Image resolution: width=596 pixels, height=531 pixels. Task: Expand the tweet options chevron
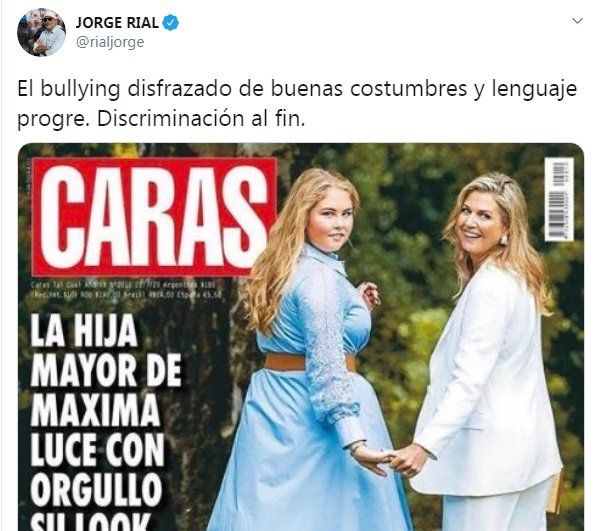coord(577,21)
